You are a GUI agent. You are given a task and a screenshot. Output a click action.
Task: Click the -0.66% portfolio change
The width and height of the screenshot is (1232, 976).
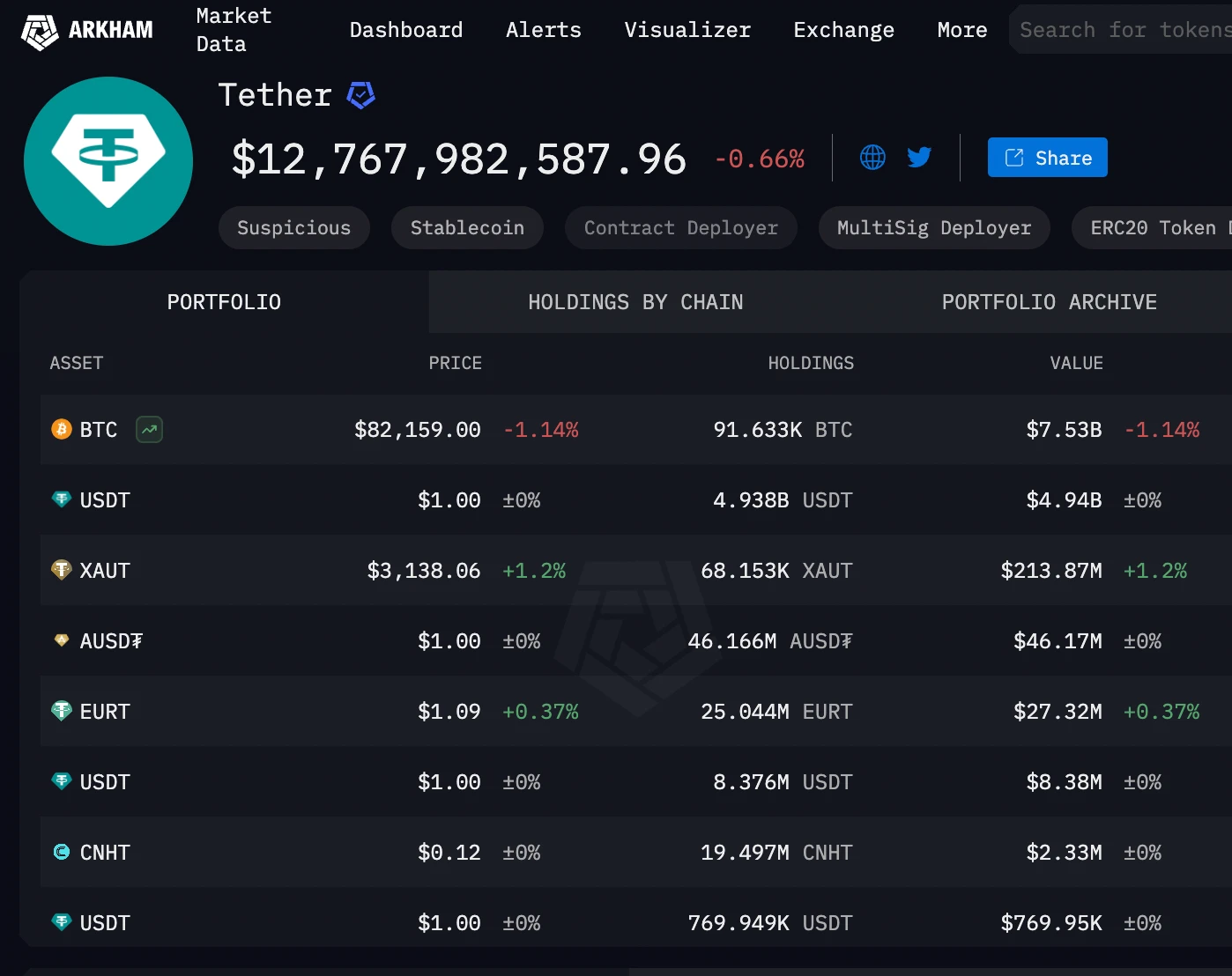[x=759, y=159]
